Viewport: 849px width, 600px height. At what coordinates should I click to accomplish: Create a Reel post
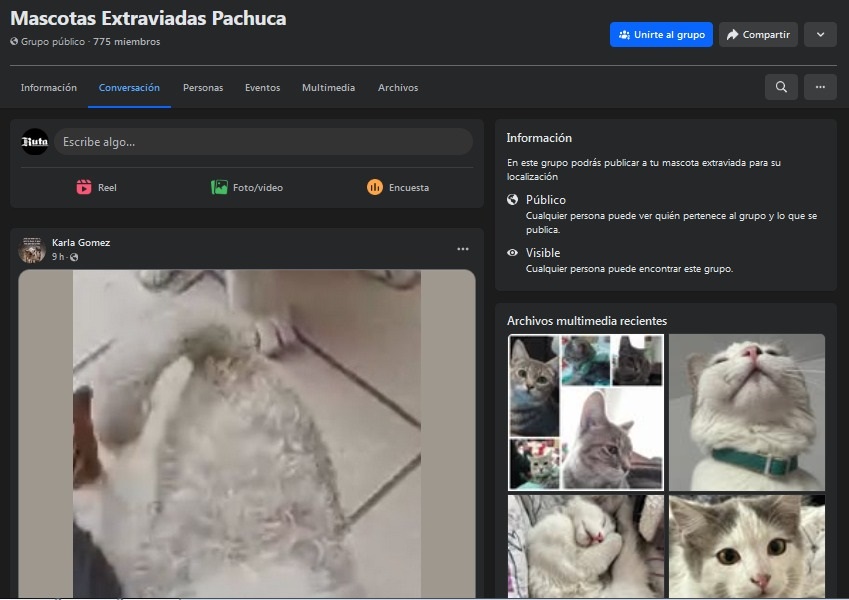(96, 187)
